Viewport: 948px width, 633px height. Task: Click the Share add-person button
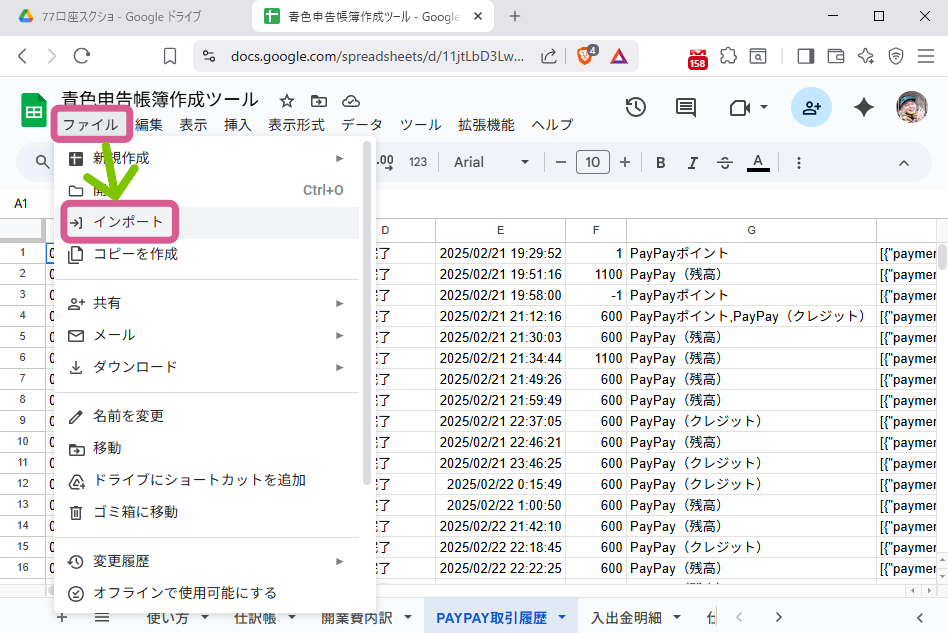[x=811, y=108]
